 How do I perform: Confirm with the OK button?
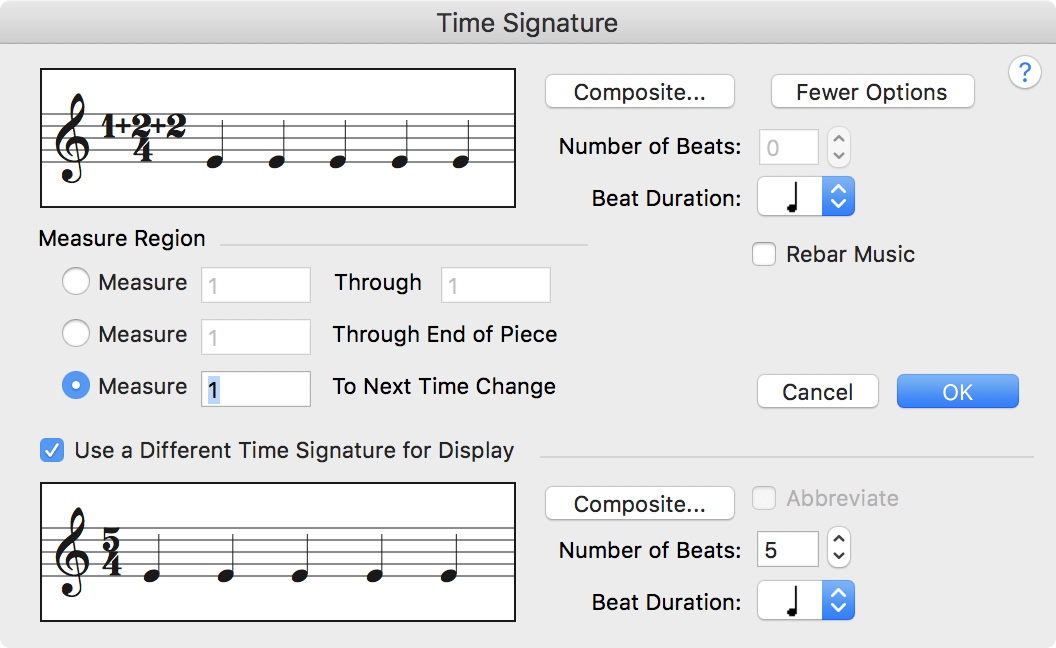pyautogui.click(x=957, y=392)
